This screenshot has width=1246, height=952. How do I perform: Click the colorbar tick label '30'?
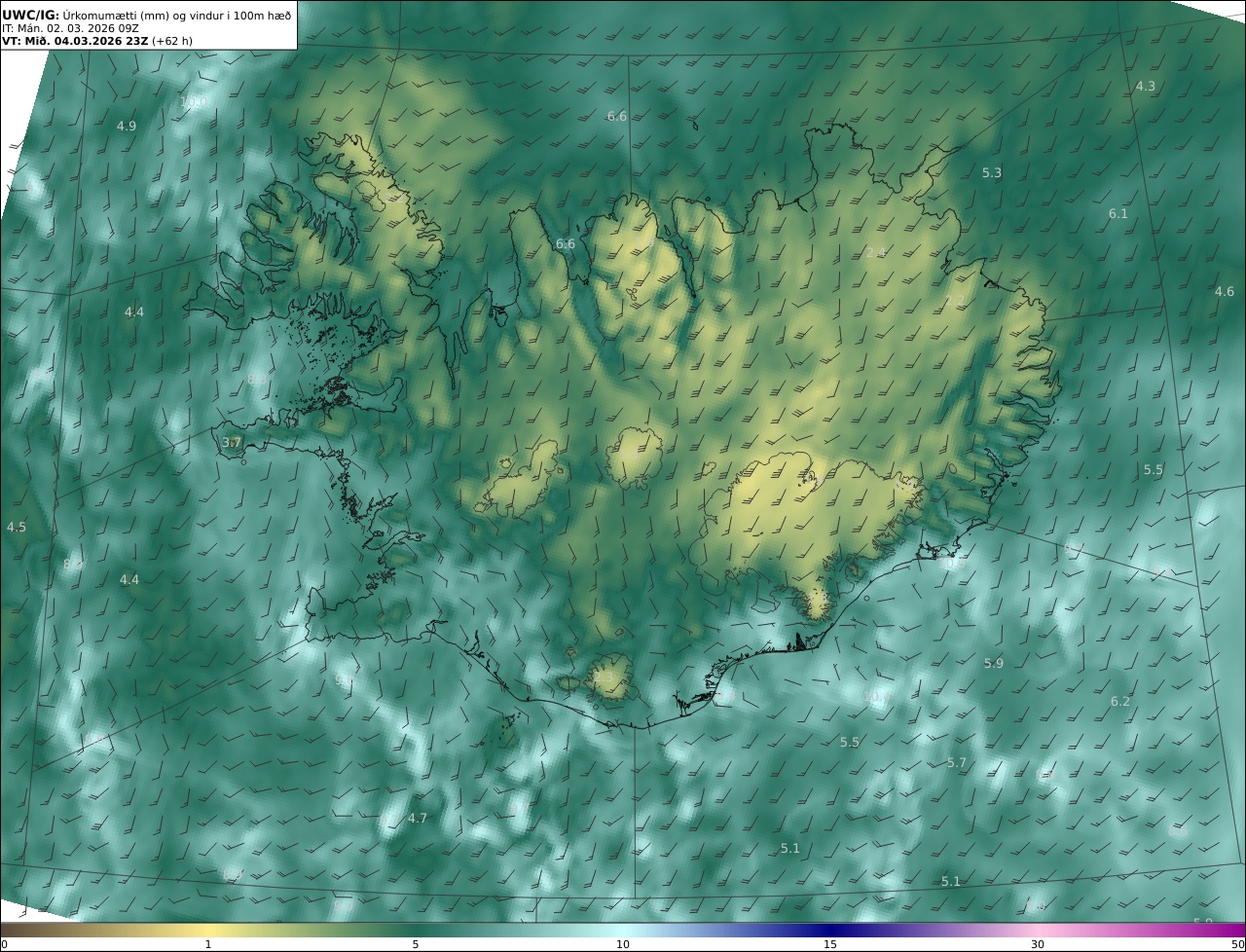1038,944
